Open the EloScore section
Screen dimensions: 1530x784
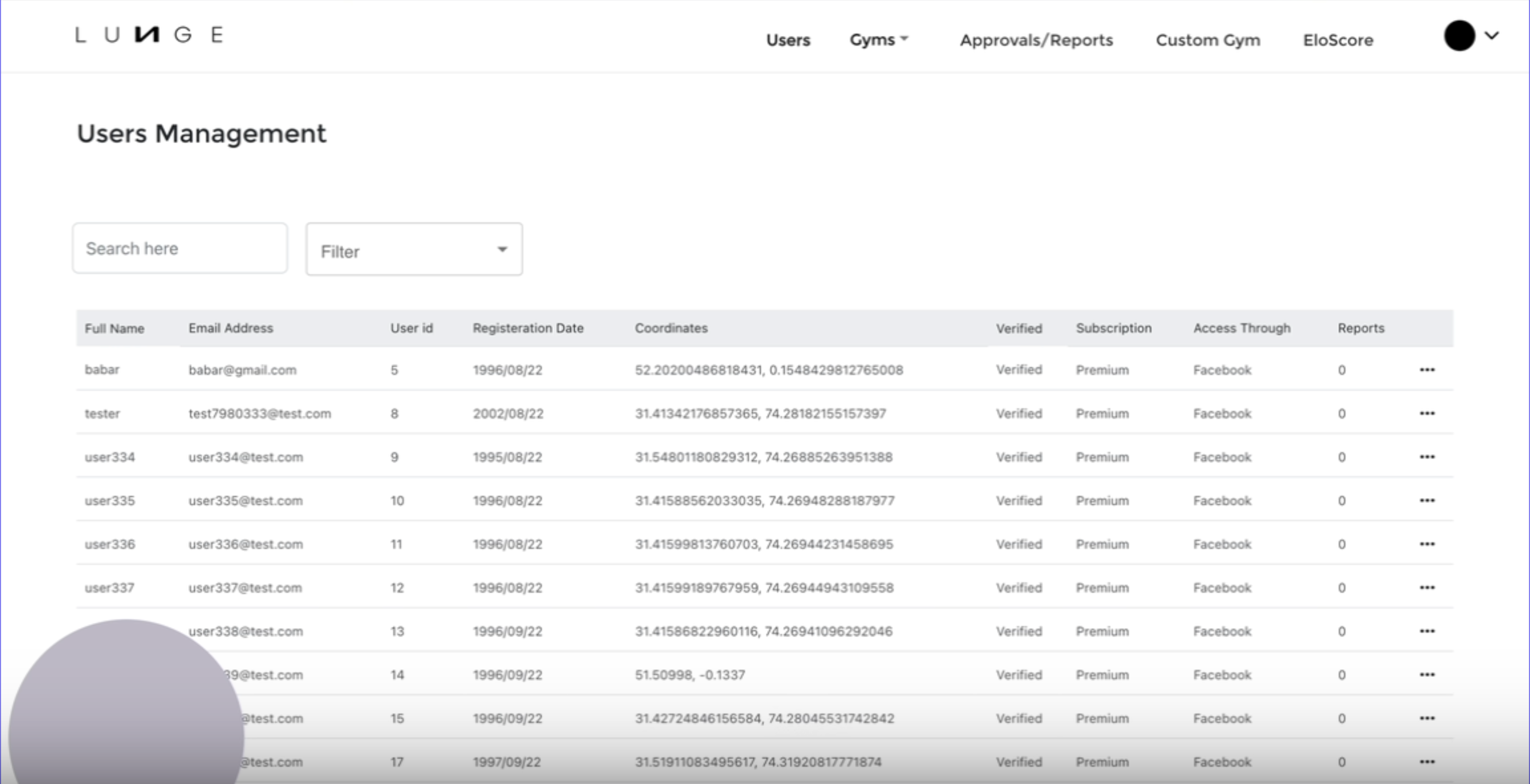1338,40
